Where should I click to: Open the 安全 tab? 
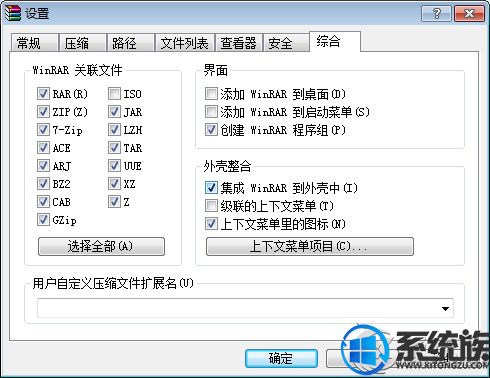tap(286, 43)
